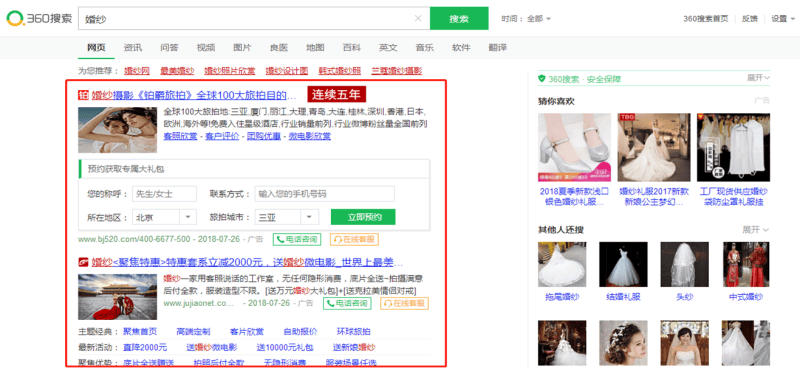Switch to the 音乐 tab
The height and width of the screenshot is (368, 800).
[424, 47]
